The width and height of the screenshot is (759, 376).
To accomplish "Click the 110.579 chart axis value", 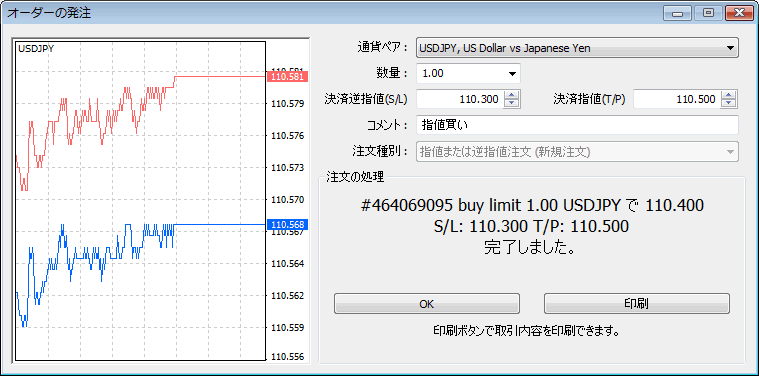I will [288, 104].
